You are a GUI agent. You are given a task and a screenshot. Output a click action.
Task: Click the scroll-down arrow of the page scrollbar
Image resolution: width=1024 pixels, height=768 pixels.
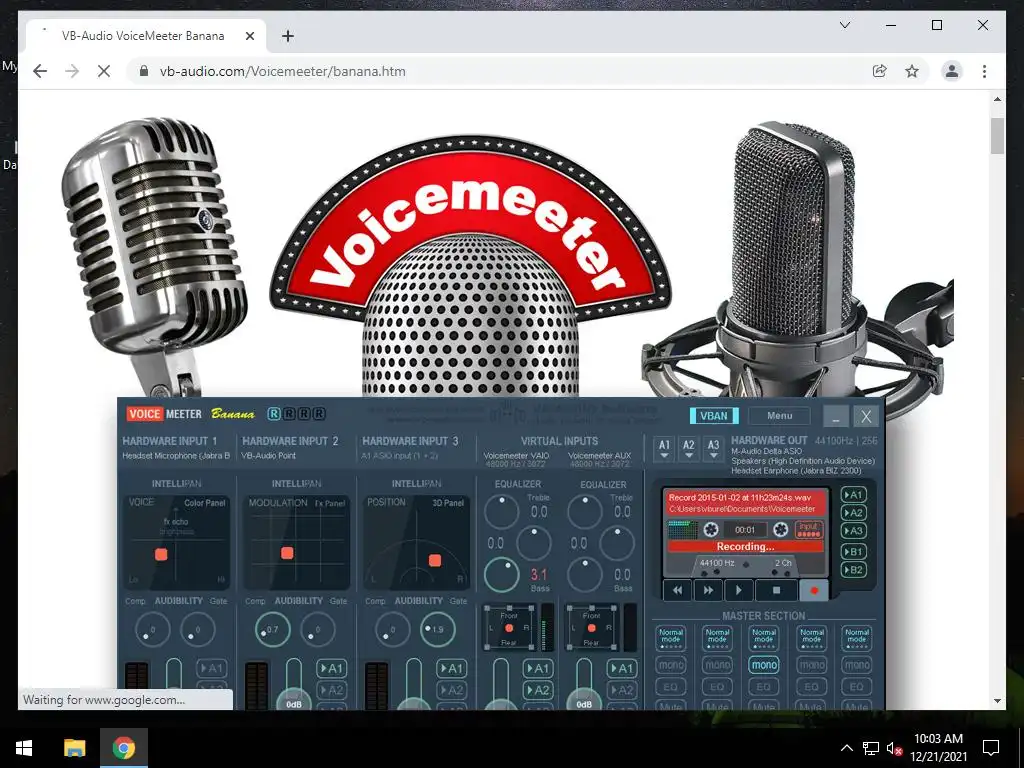(x=997, y=701)
